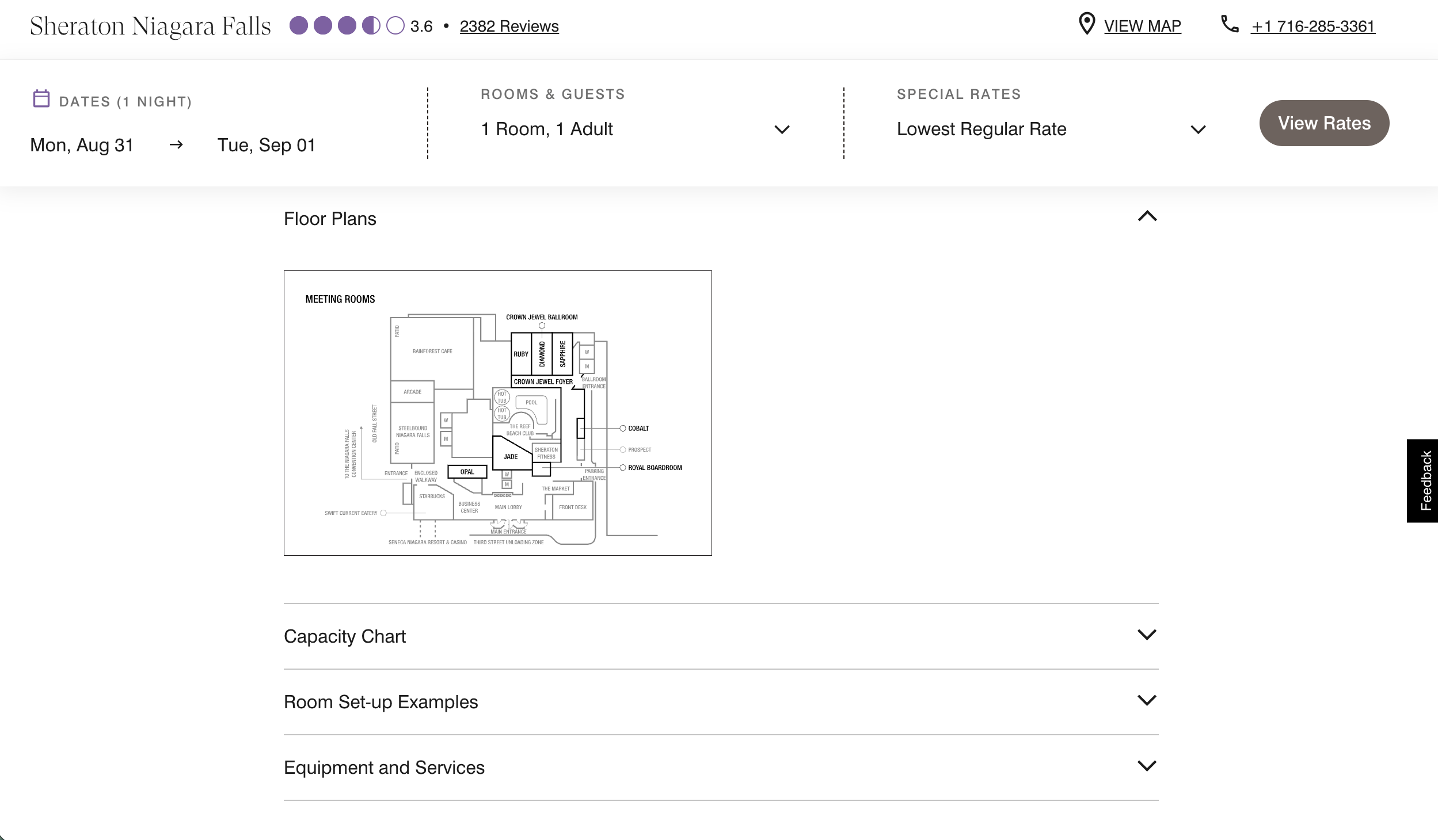
Task: Open the Feedback side tab
Action: point(1423,481)
